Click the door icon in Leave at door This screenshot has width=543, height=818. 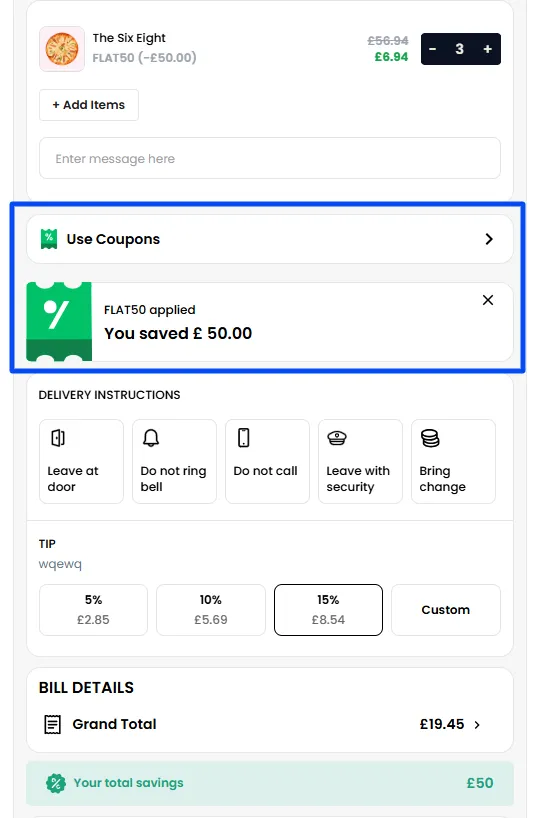[x=58, y=438]
